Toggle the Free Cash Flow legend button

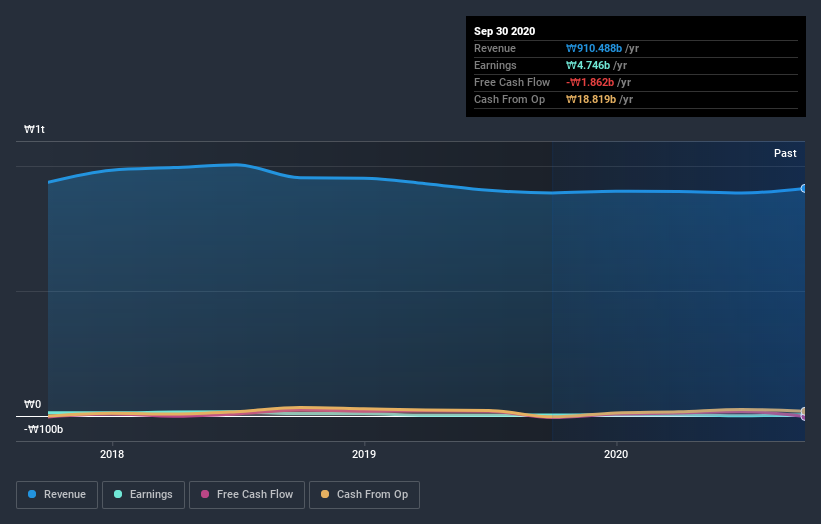247,495
